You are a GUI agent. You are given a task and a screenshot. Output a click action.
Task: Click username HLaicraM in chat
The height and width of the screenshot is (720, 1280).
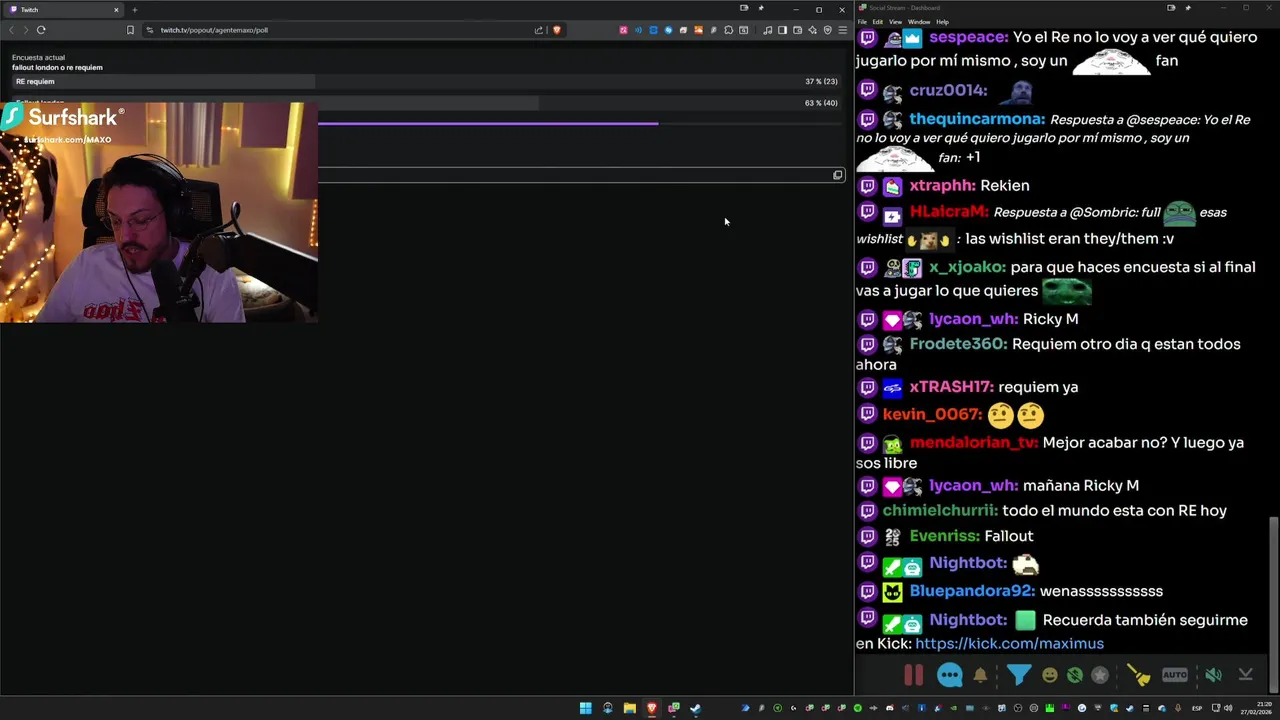pos(949,212)
